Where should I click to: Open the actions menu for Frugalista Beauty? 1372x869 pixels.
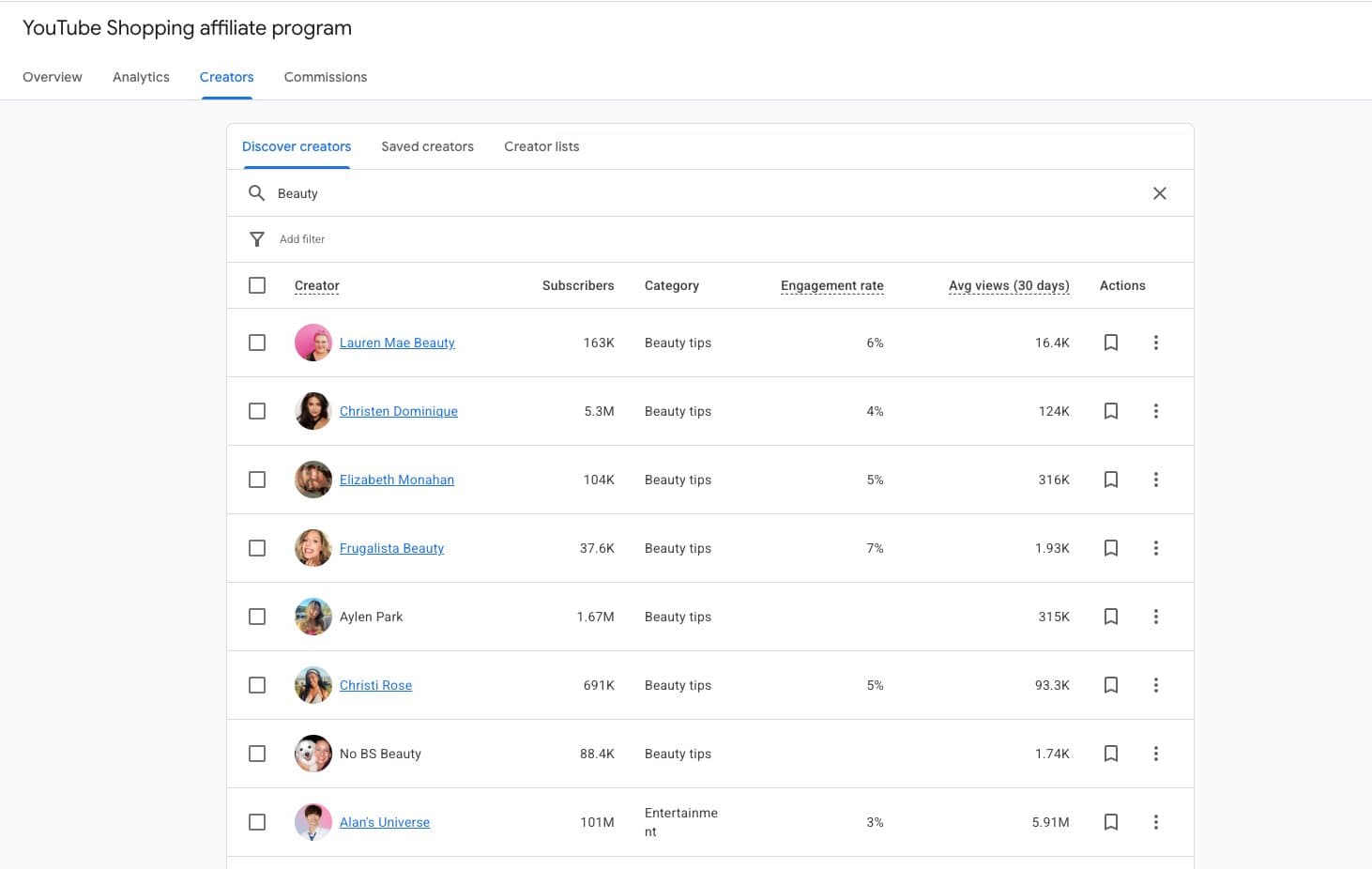pyautogui.click(x=1155, y=548)
